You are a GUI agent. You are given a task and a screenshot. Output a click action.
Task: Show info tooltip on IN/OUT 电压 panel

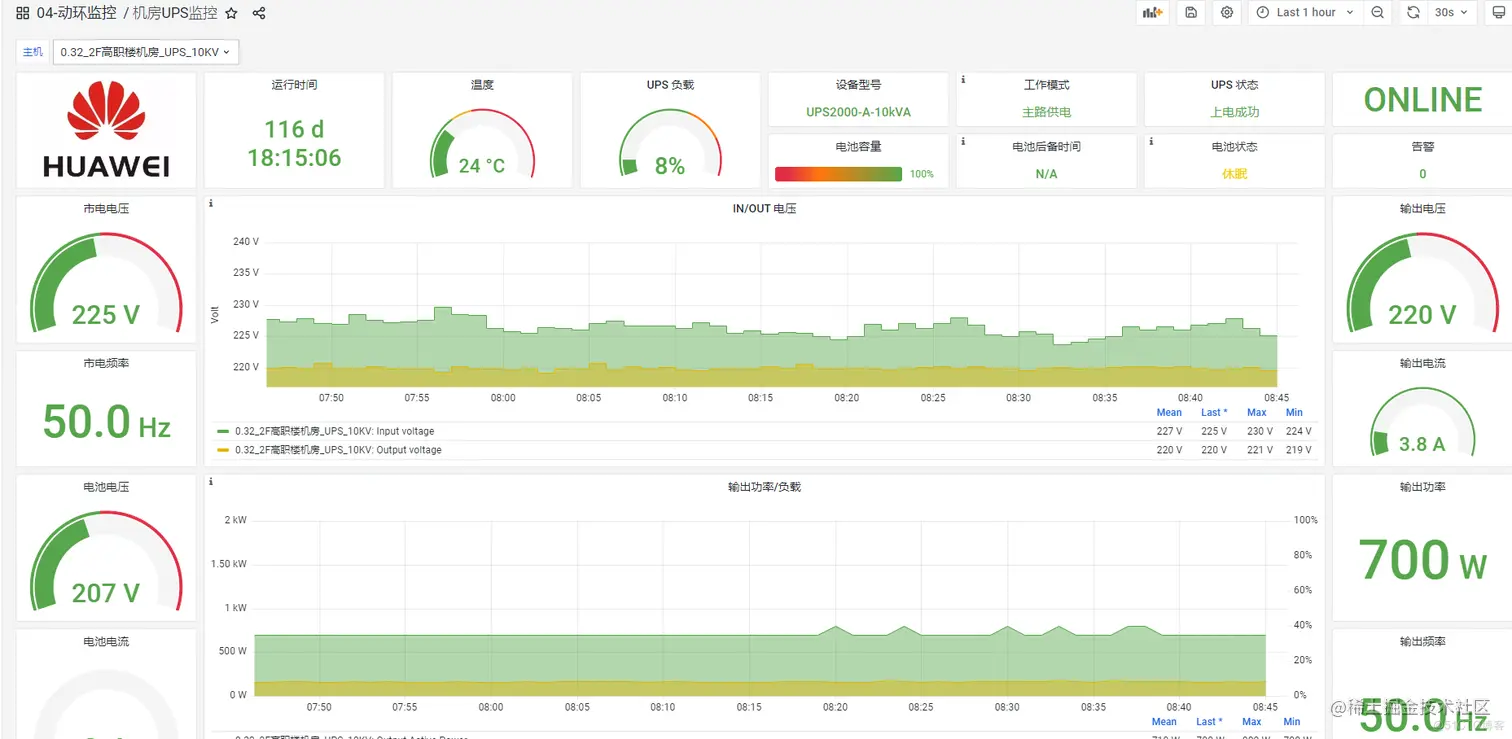point(210,203)
